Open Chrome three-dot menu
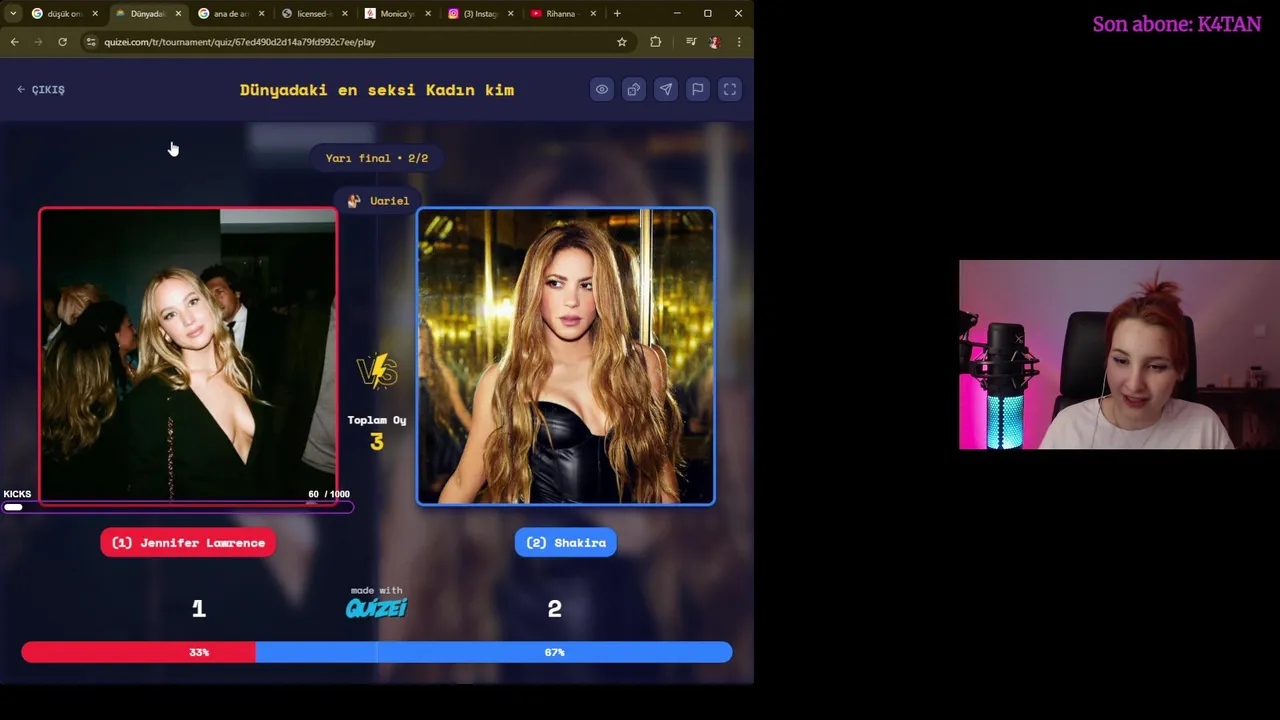This screenshot has height=720, width=1280. coord(738,42)
